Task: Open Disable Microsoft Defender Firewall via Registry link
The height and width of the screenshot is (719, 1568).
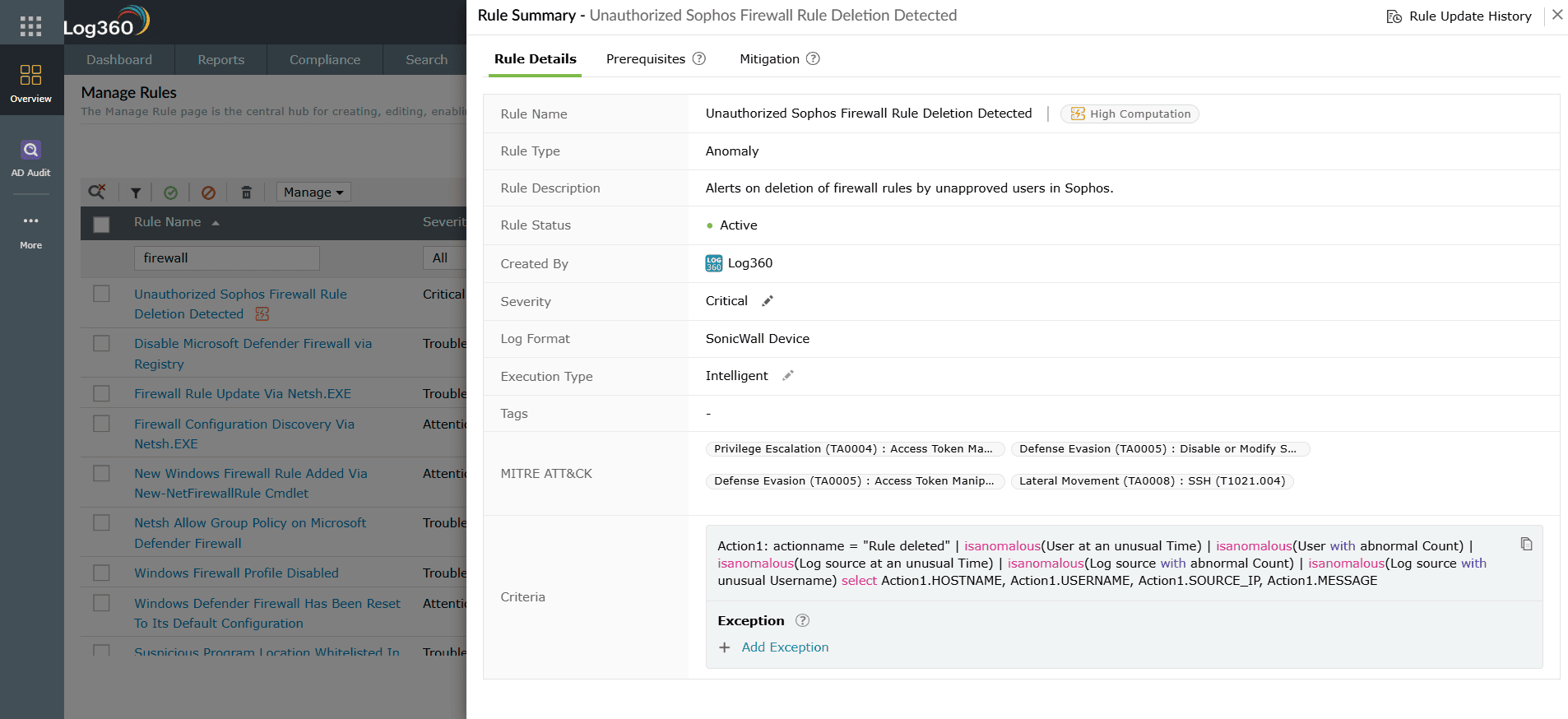Action: (253, 354)
